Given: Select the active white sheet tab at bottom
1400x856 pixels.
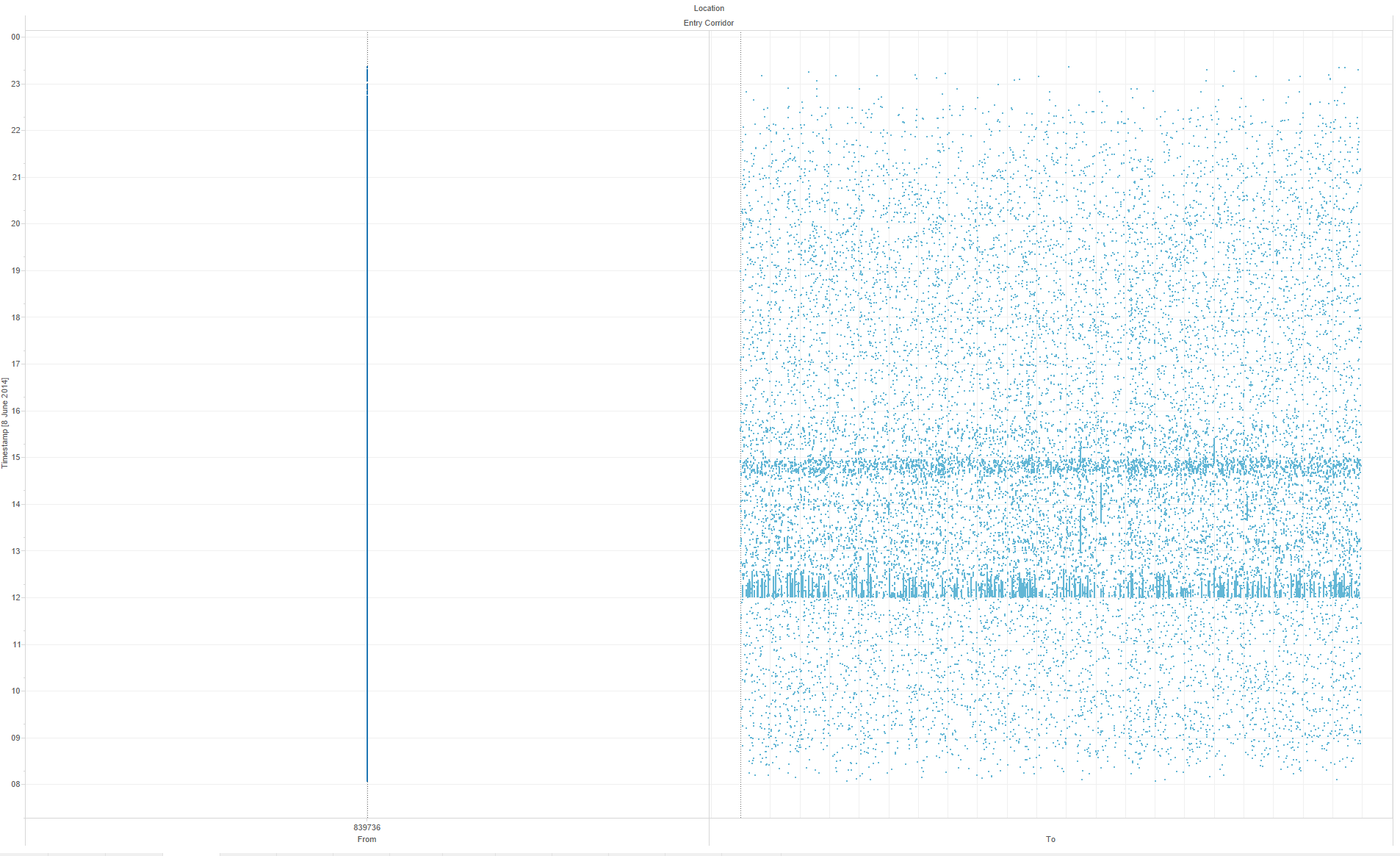Looking at the screenshot, I should coord(191,854).
